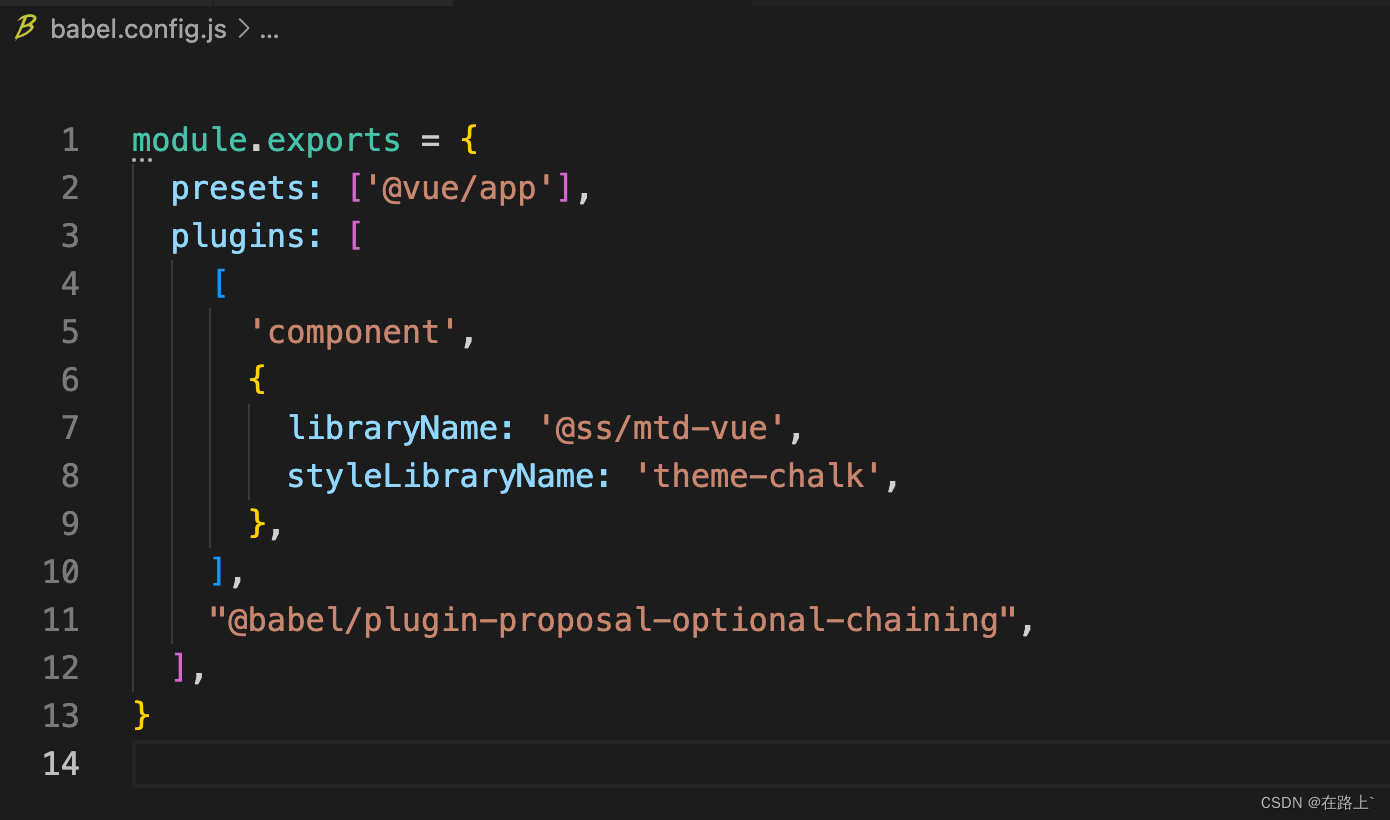Select line number 14 in gutter
This screenshot has width=1390, height=820.
pyautogui.click(x=61, y=764)
